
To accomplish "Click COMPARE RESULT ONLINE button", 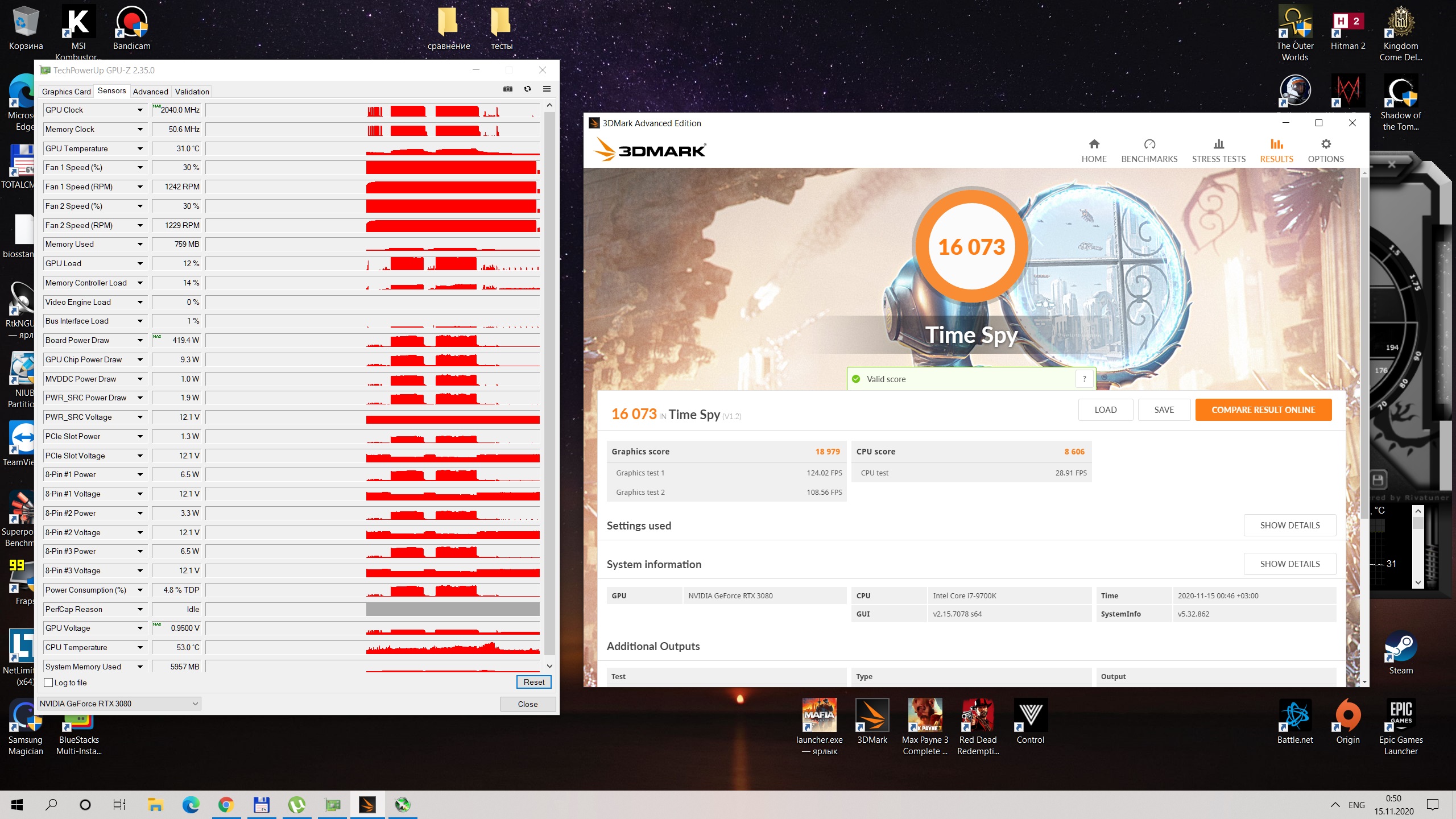I will (x=1263, y=409).
